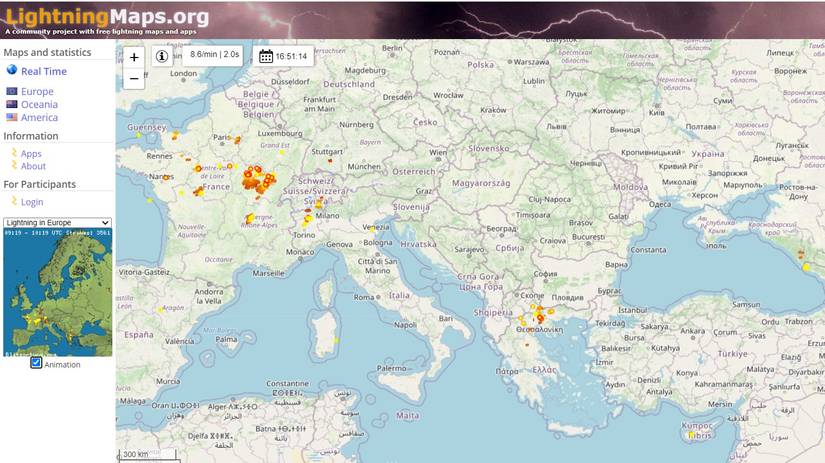This screenshot has width=825, height=463.
Task: Select Europe in Maps and statistics
Action: coord(37,91)
